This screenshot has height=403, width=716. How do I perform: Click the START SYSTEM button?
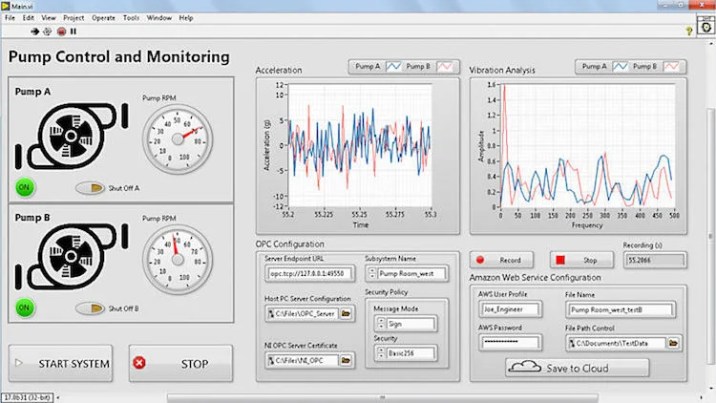tap(61, 363)
